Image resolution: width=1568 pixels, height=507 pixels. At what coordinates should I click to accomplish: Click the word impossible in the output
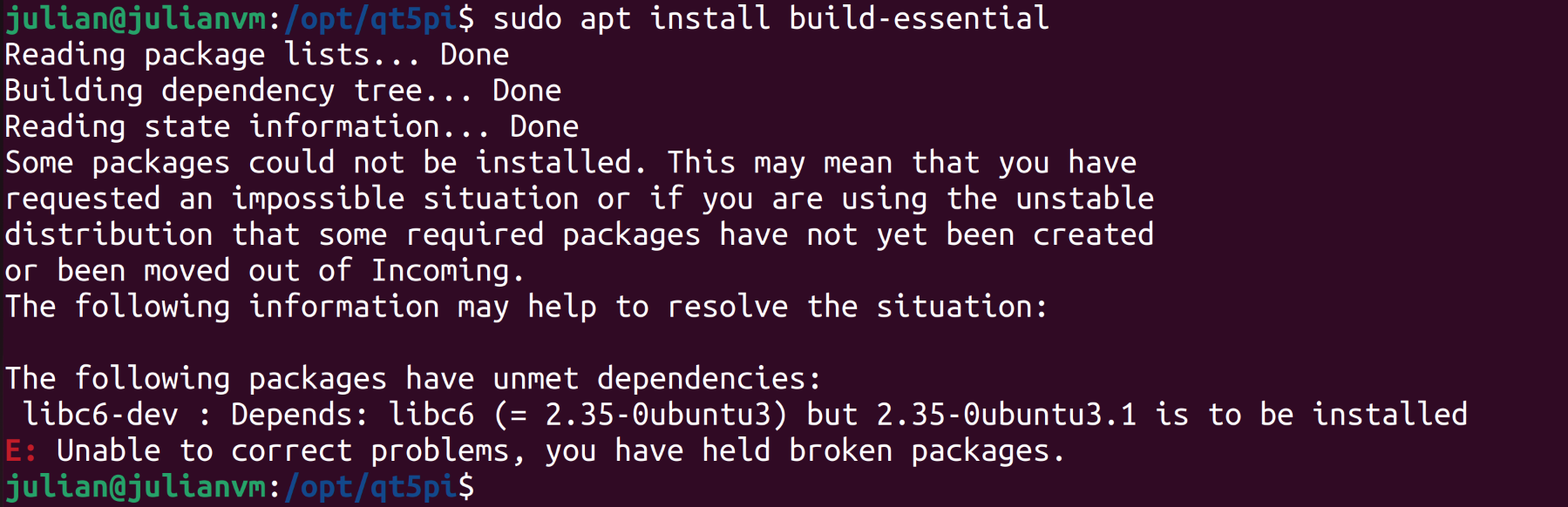click(318, 199)
